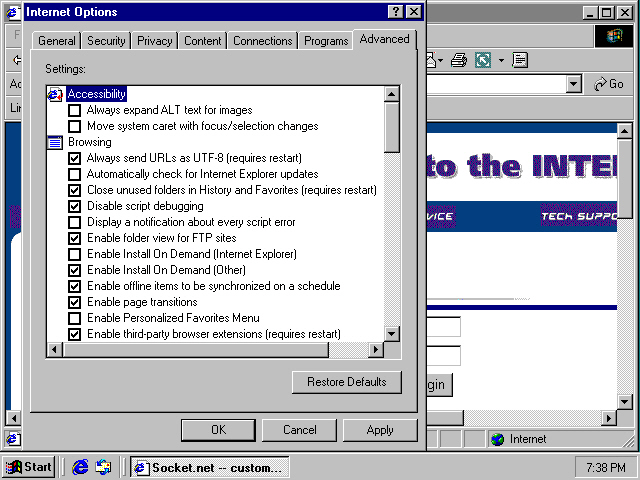Switch to the Content tab

click(x=202, y=41)
